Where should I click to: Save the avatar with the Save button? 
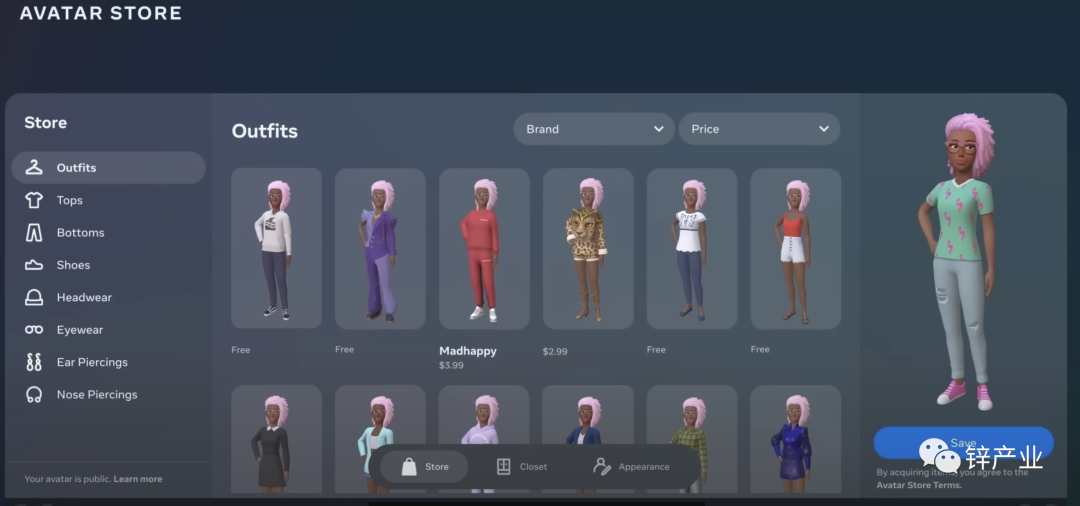963,443
